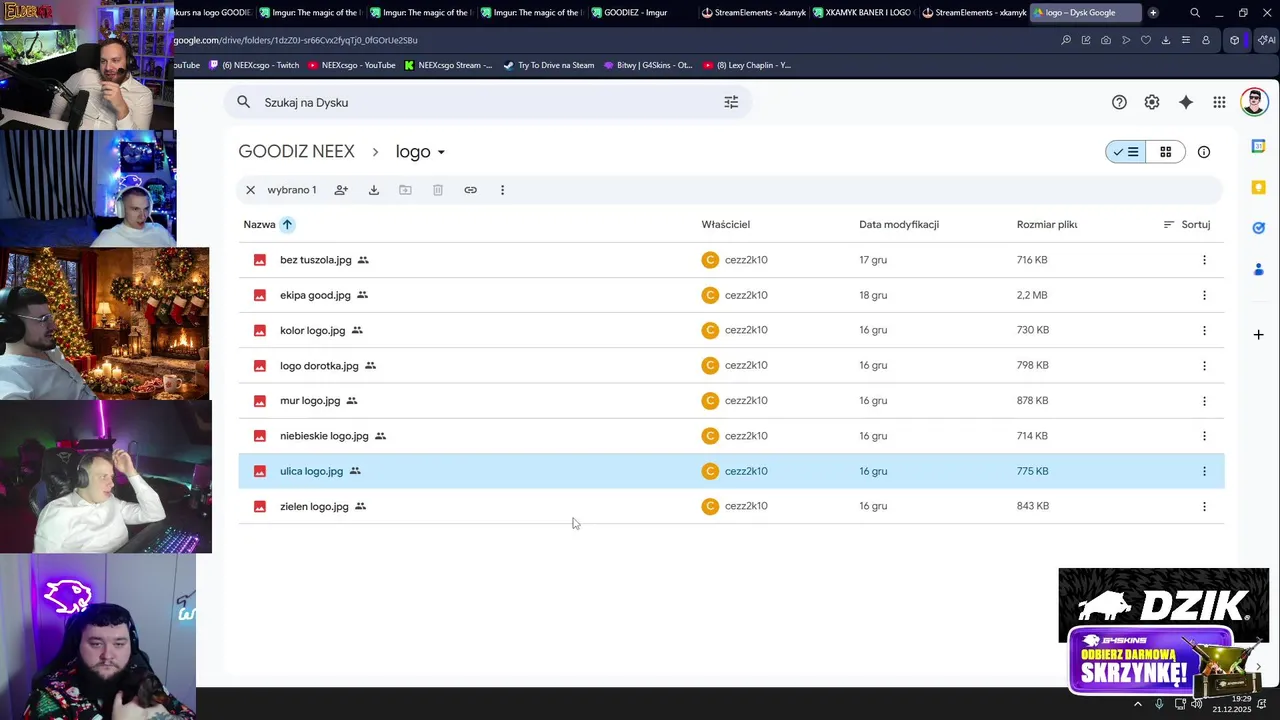The height and width of the screenshot is (720, 1280).
Task: Open the Sortuj sort options
Action: (x=1186, y=225)
